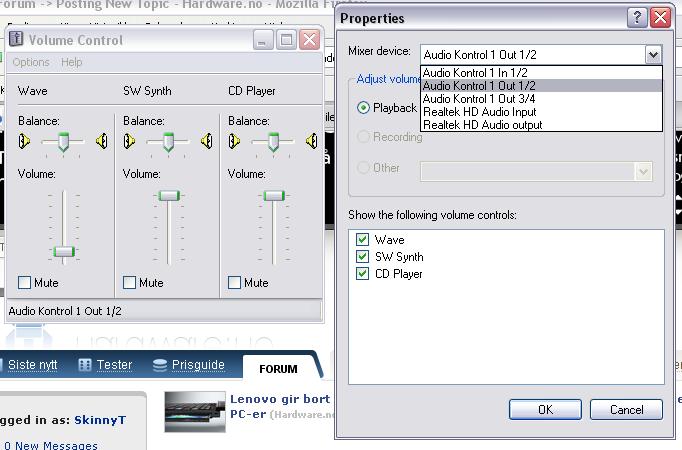Choose Audio Kontrol 1 Out 1/2 list option
Viewport: 682px width, 450px height.
(x=542, y=86)
